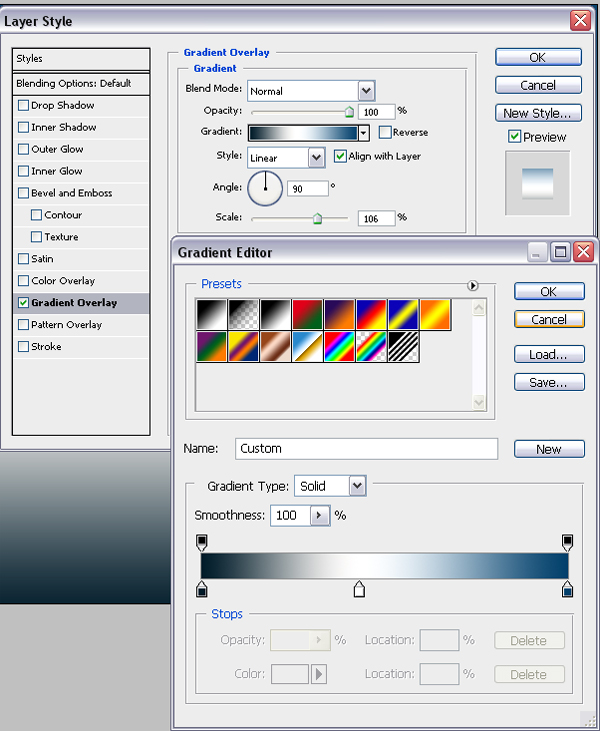Viewport: 600px width, 731px height.
Task: Enable the Outer Glow effect
Action: [23, 149]
